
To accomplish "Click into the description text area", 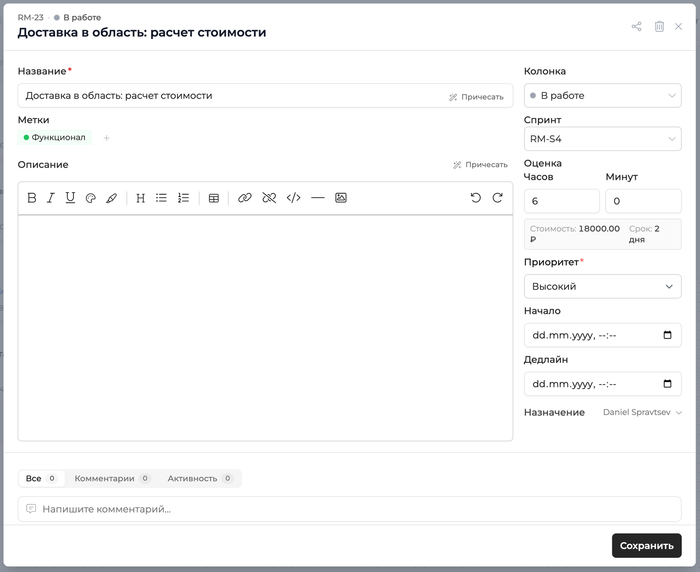I will pyautogui.click(x=265, y=328).
